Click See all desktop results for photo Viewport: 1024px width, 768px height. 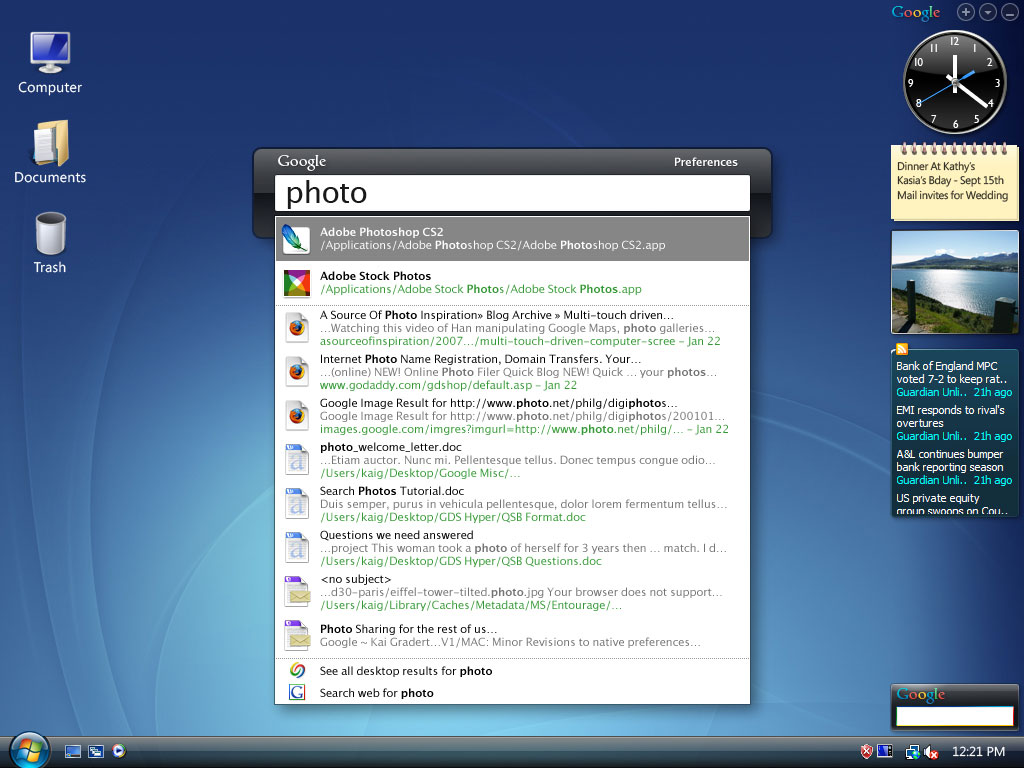click(512, 671)
